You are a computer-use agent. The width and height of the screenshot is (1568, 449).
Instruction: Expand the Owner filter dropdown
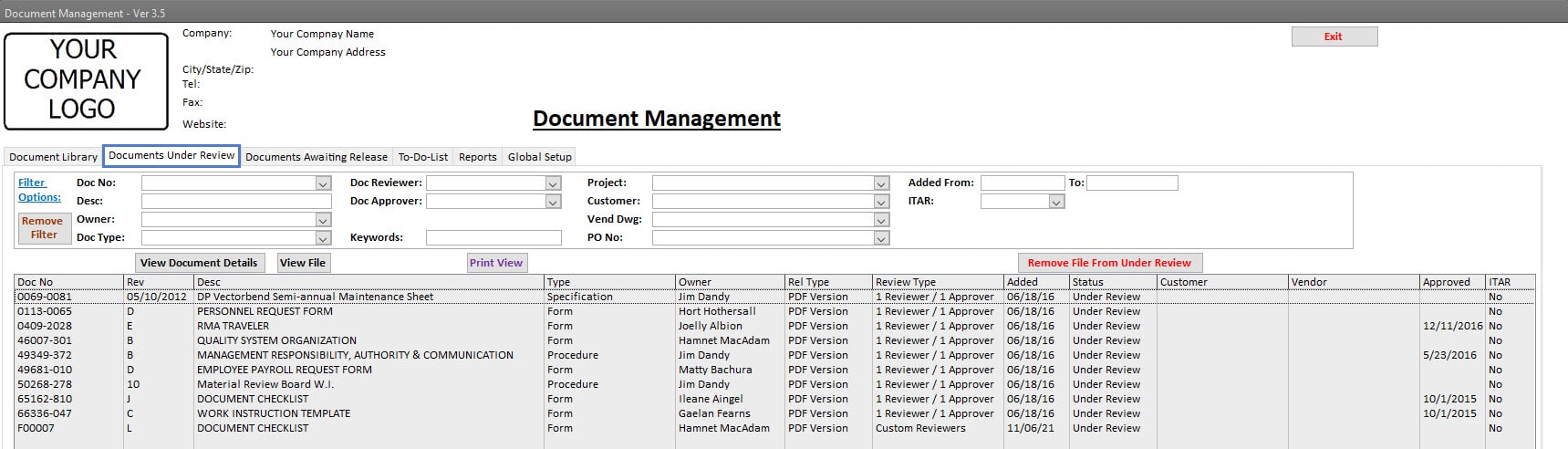pos(323,220)
